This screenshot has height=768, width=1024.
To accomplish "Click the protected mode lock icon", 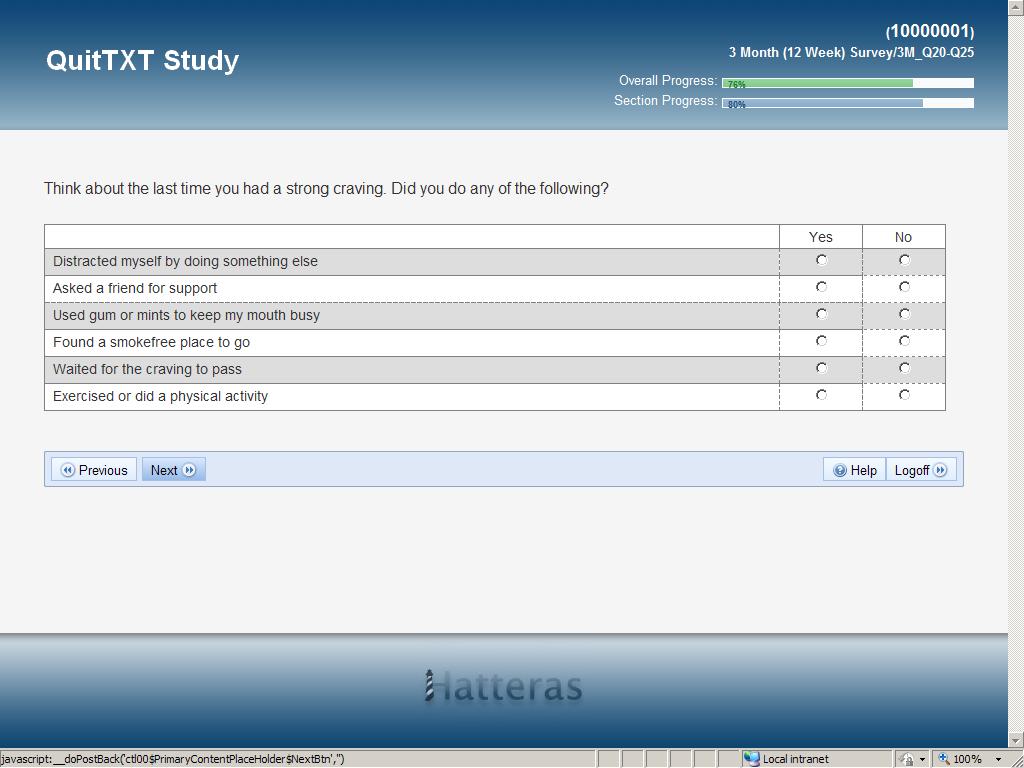I will (x=906, y=759).
